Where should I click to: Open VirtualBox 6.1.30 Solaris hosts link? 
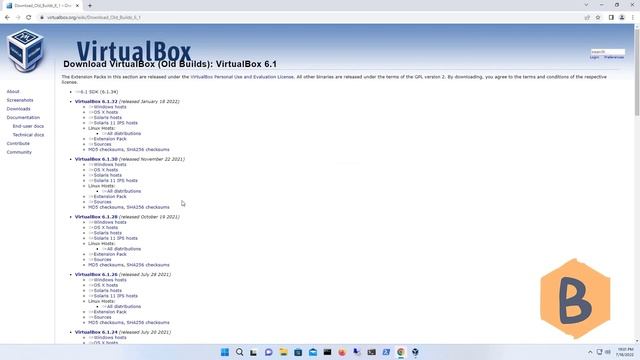coord(105,175)
